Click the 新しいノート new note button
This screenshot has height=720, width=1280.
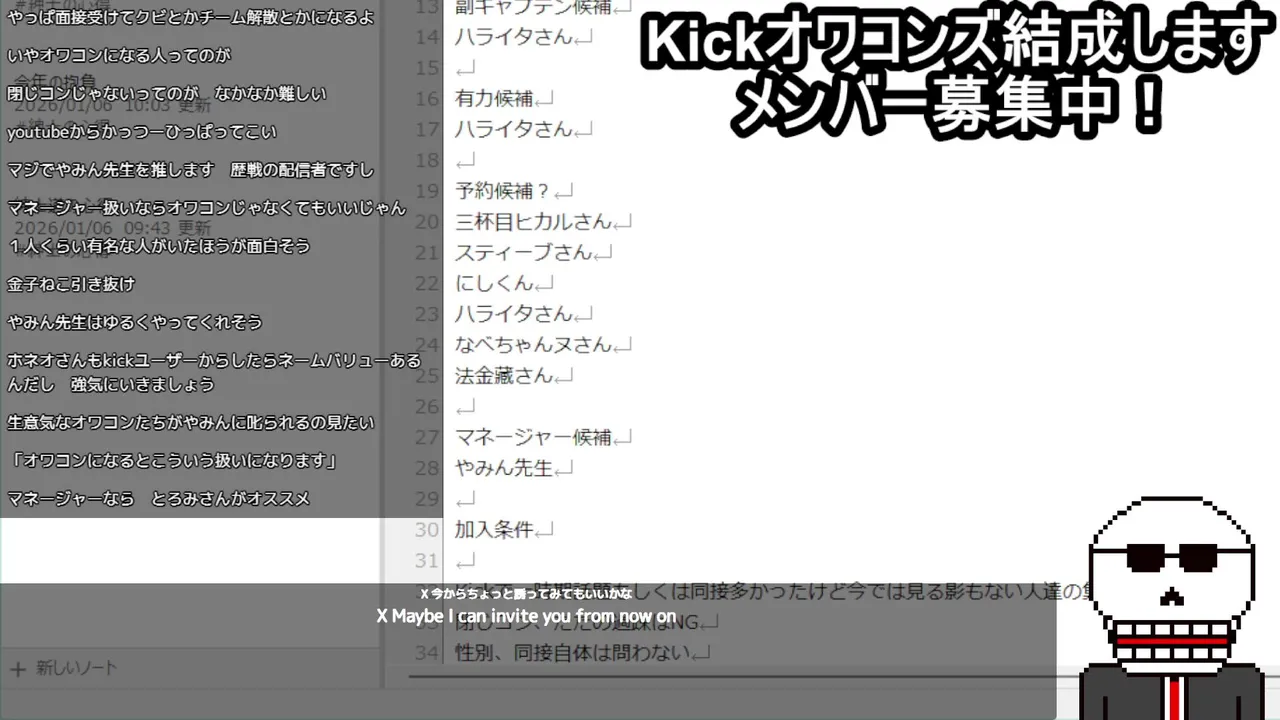[64, 667]
